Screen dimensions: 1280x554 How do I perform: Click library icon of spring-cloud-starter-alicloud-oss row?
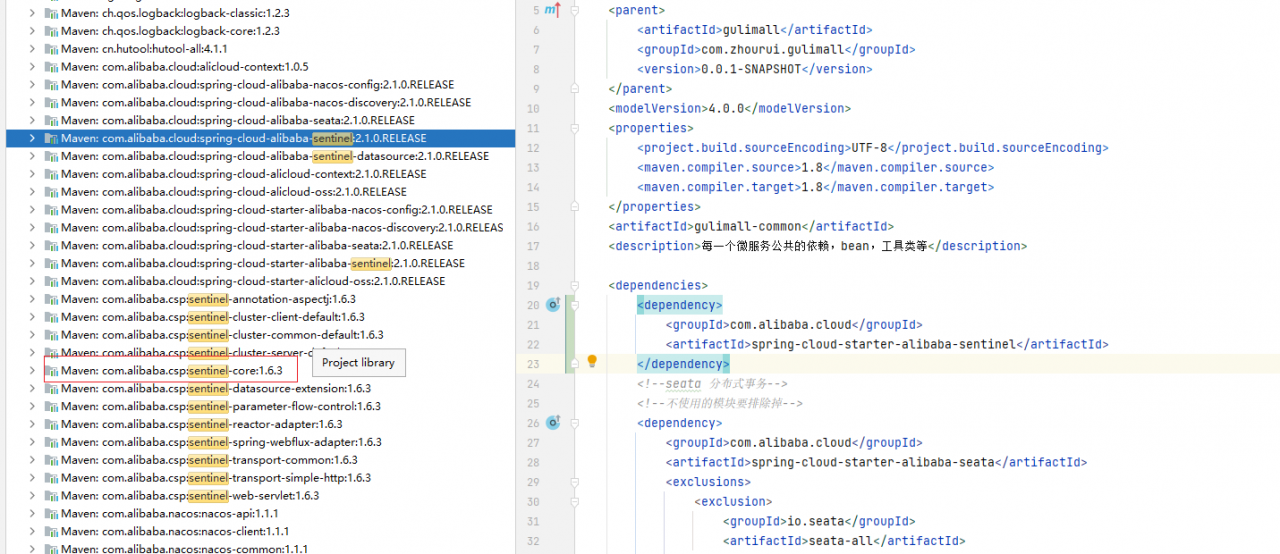[51, 281]
